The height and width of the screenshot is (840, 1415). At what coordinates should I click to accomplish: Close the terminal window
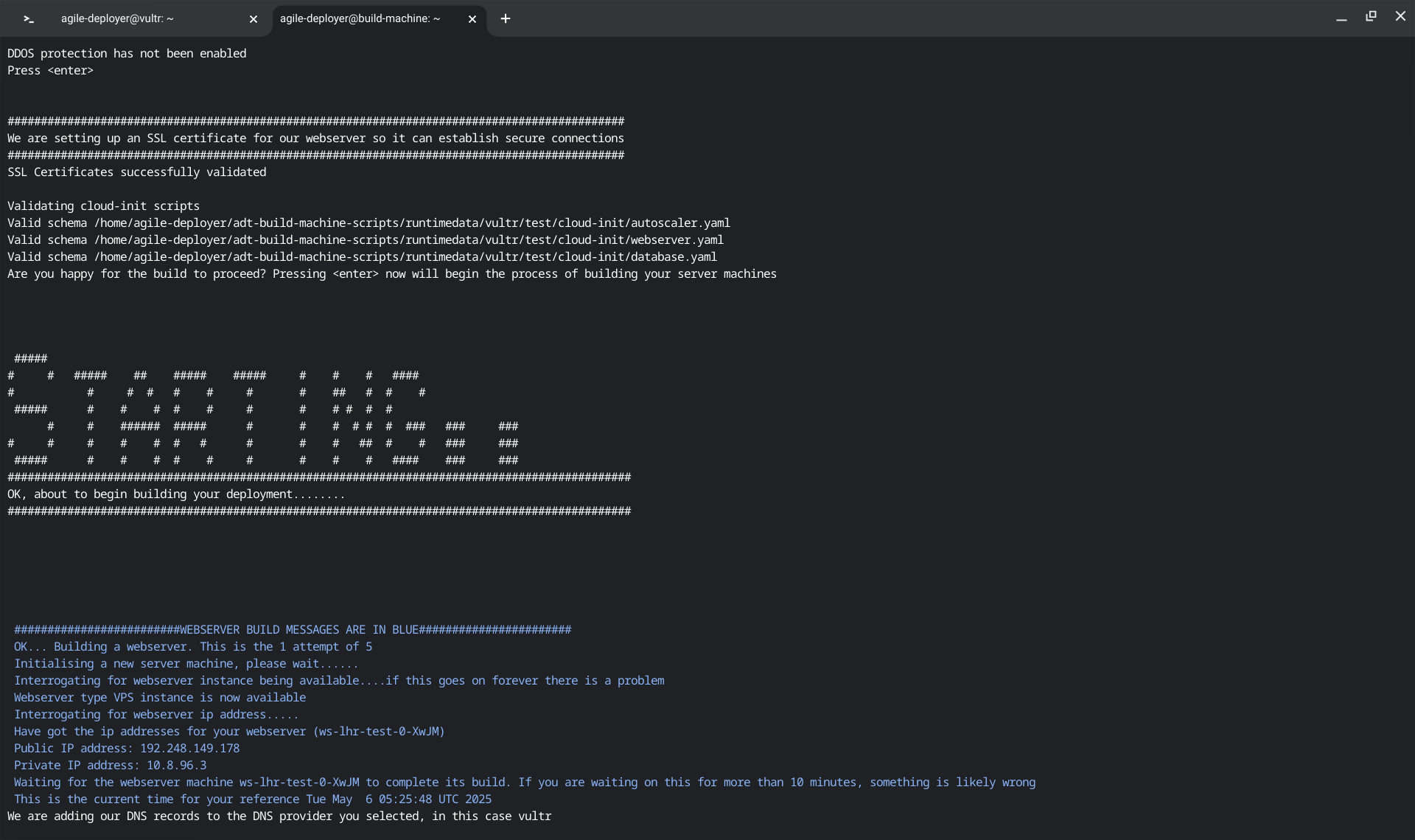[1400, 16]
